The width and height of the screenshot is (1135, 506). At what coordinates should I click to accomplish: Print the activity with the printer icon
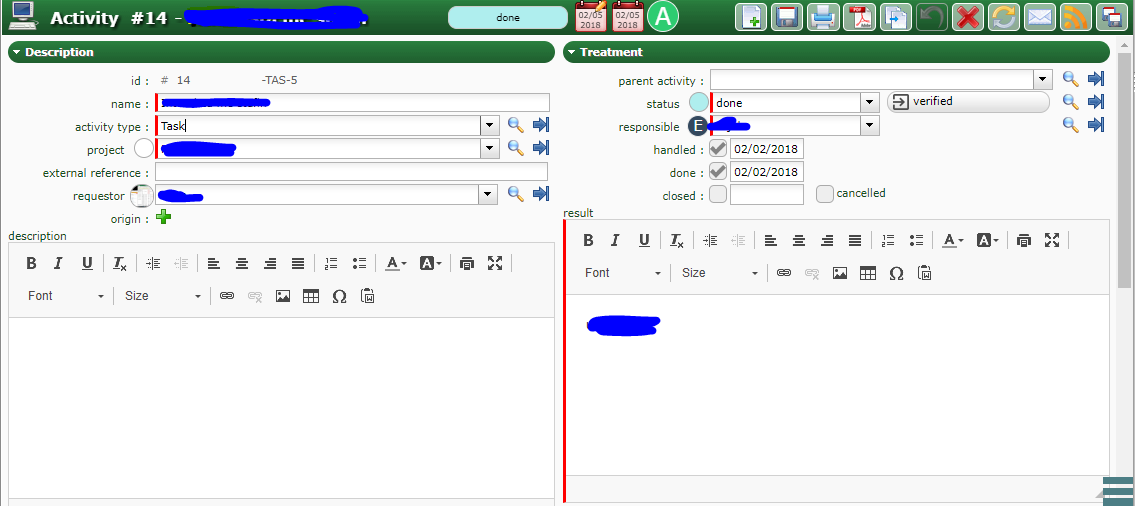822,17
